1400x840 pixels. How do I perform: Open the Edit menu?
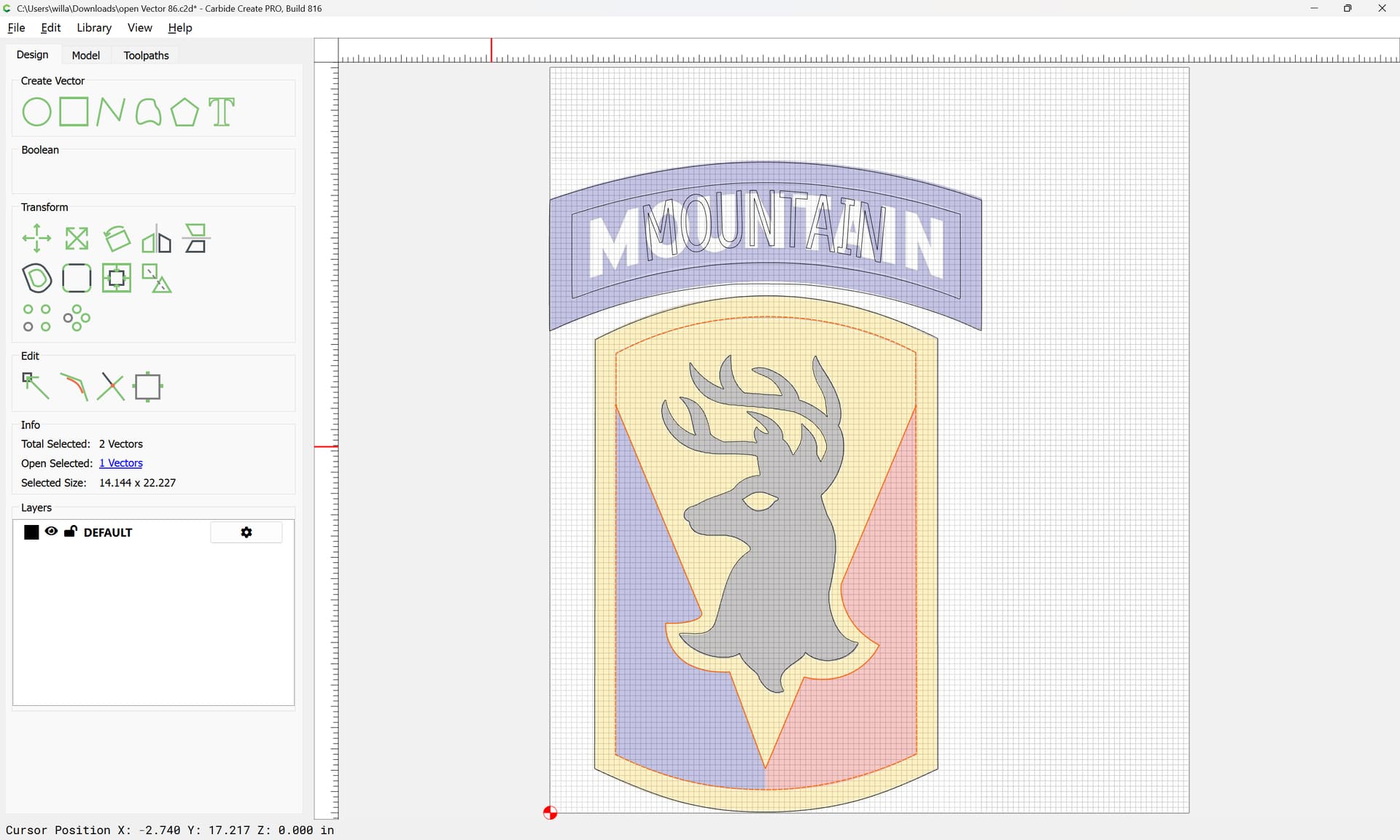pos(51,28)
